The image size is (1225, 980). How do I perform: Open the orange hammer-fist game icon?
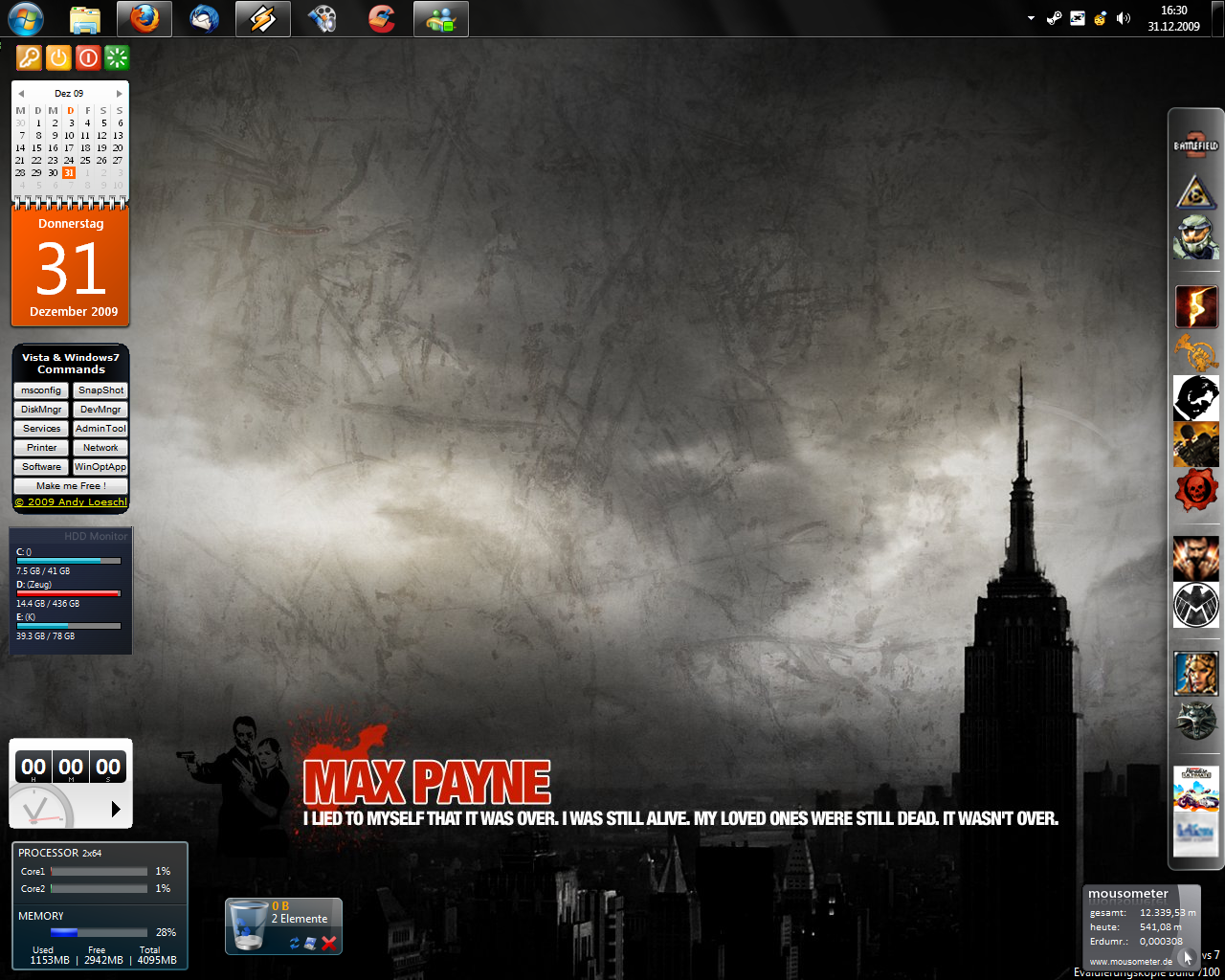[x=1196, y=351]
